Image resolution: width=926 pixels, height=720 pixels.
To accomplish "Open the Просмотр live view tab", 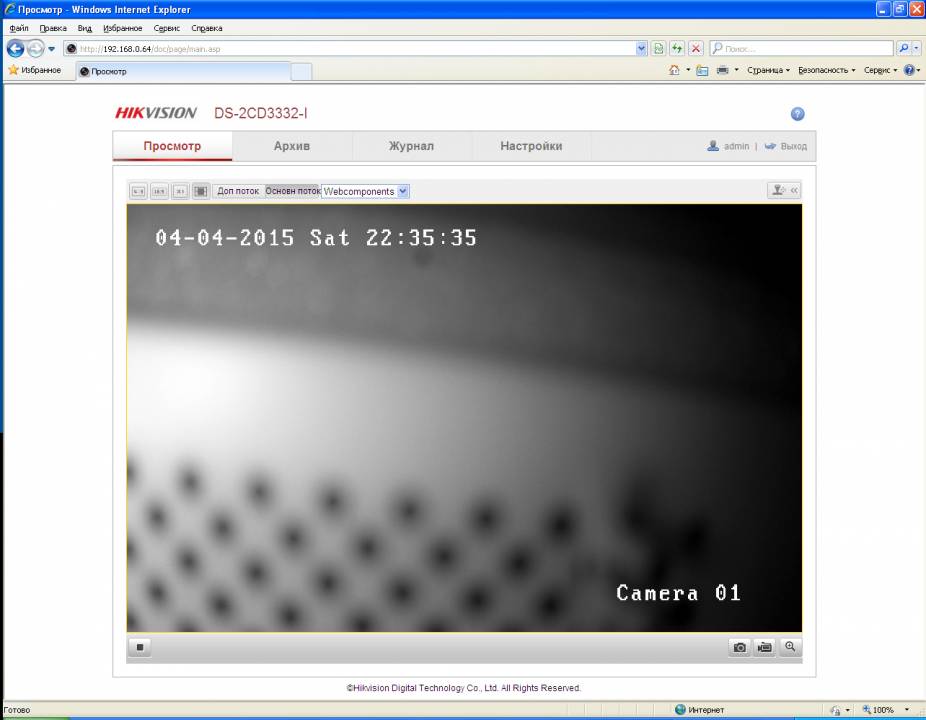I will 172,146.
